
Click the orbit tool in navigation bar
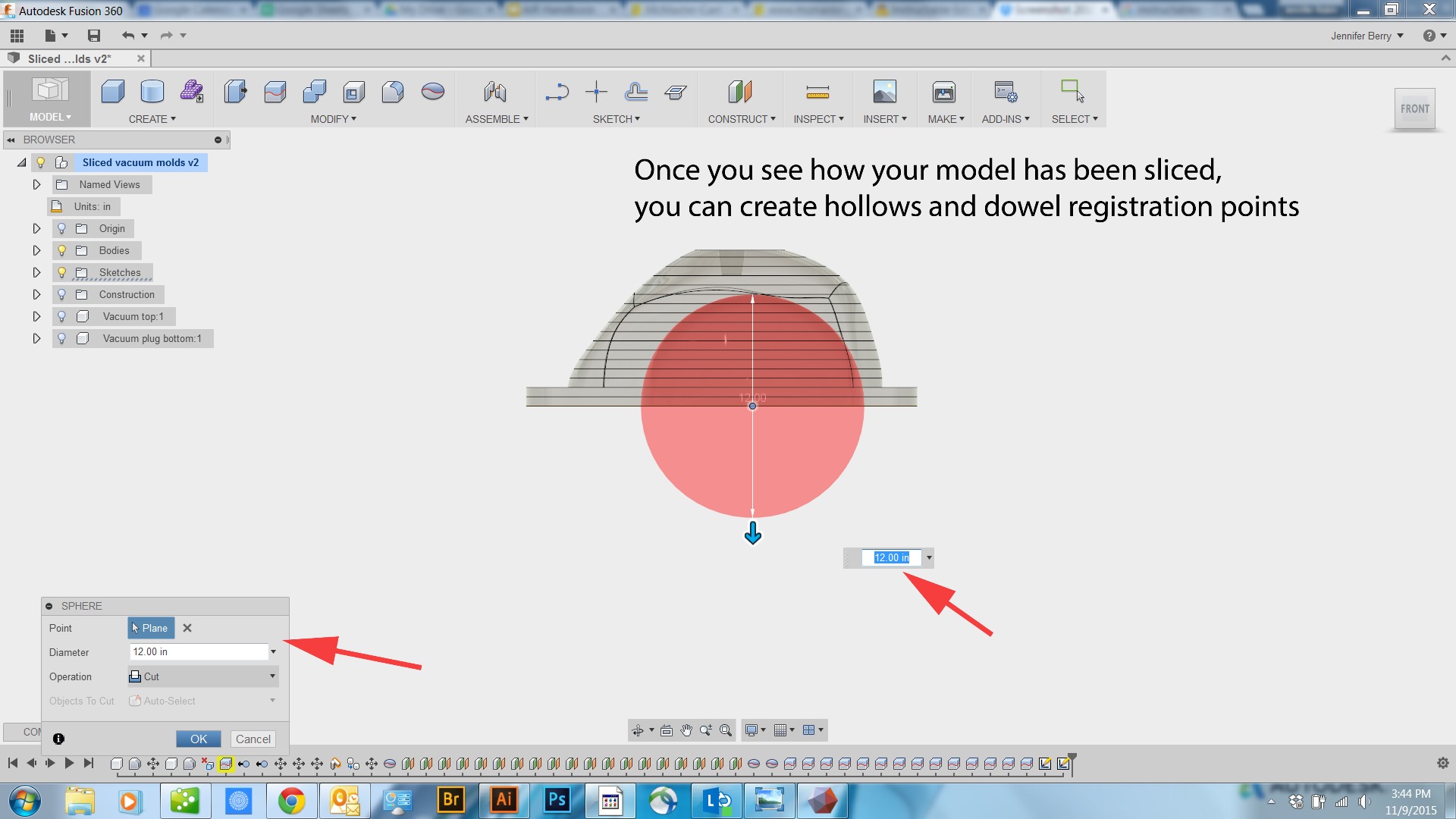pyautogui.click(x=638, y=730)
